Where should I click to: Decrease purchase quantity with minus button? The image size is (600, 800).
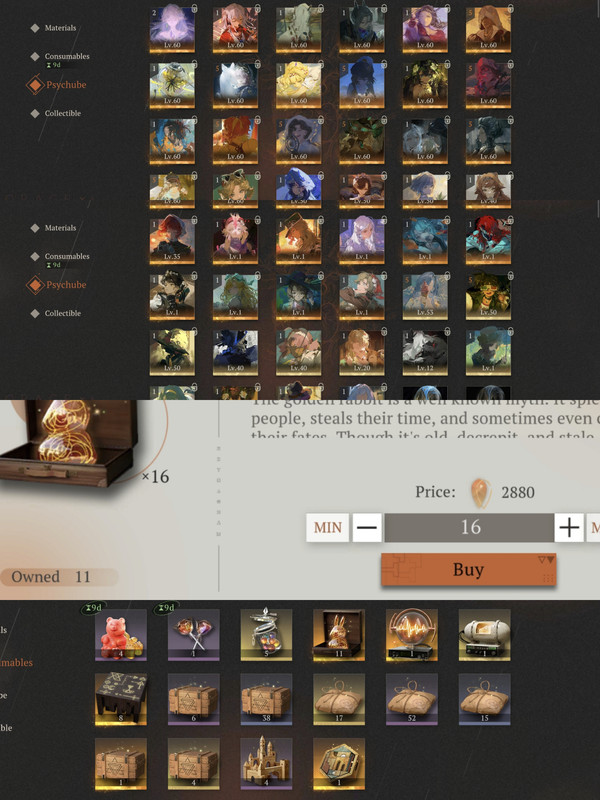[367, 528]
